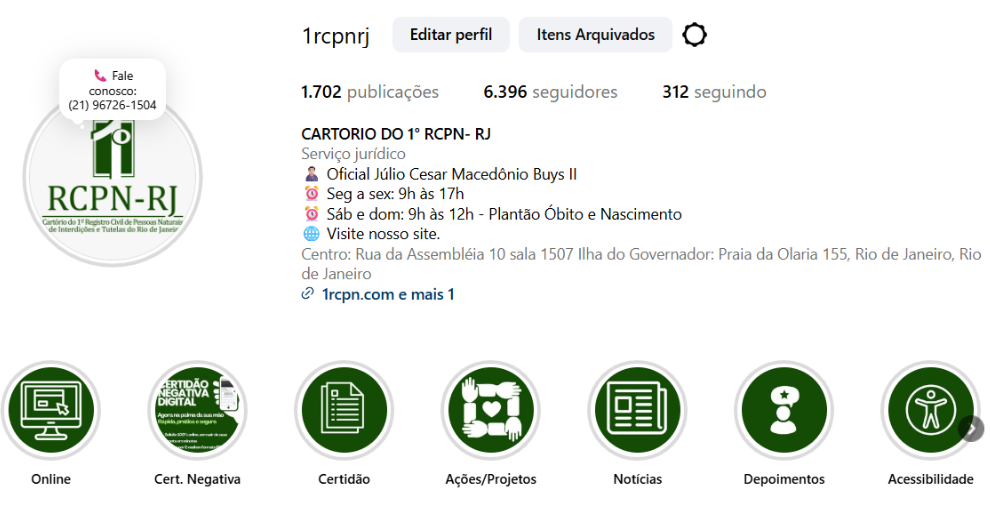990x507 pixels.
Task: Click Seg a sex: 9h às 17h text
Action: (x=395, y=194)
